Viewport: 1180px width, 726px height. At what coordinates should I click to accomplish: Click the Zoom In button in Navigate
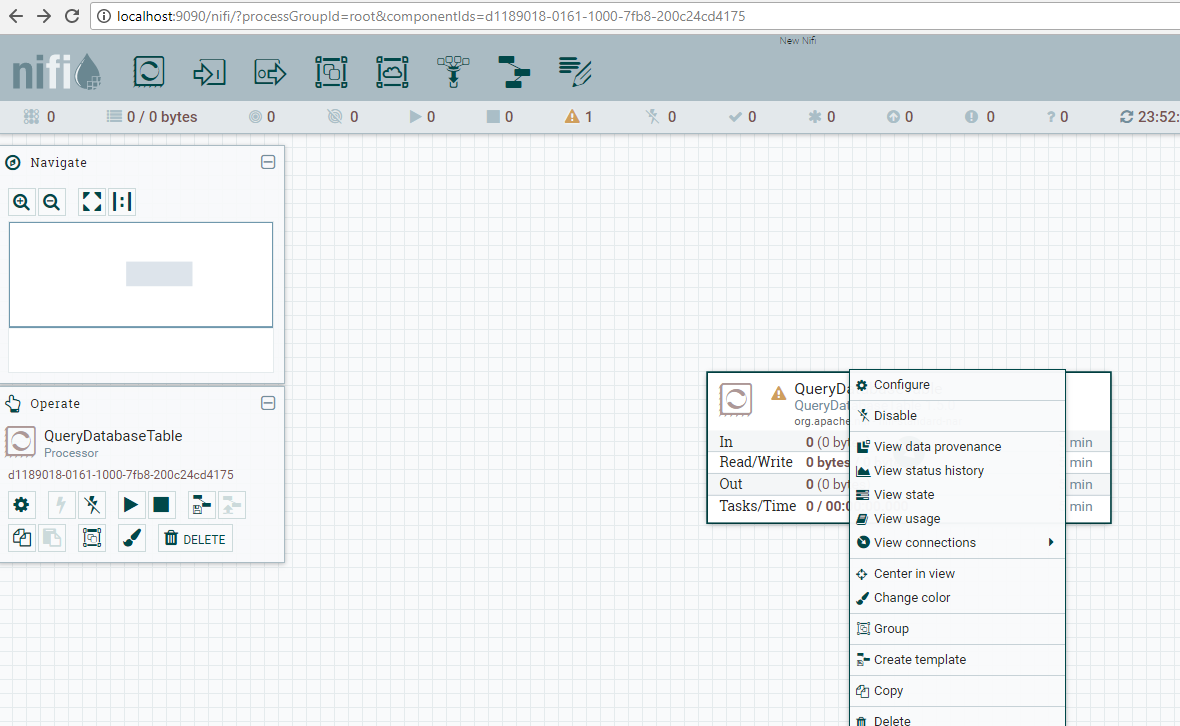pyautogui.click(x=22, y=202)
